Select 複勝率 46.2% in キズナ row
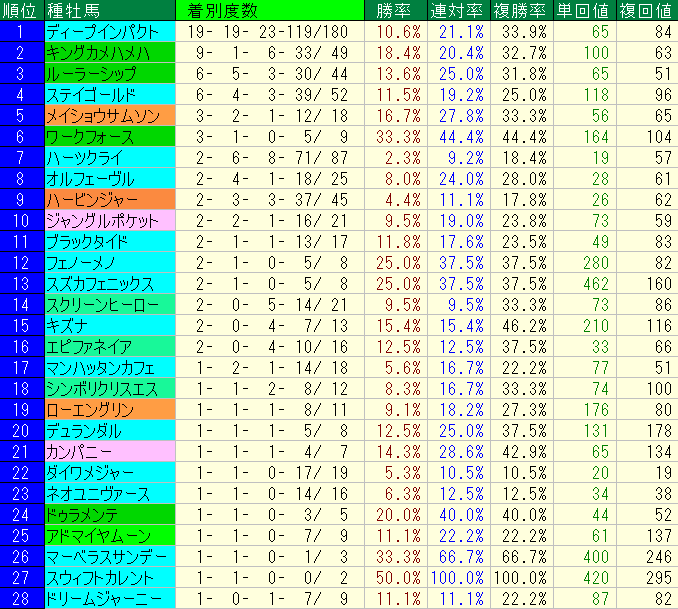This screenshot has height=609, width=678. pyautogui.click(x=524, y=326)
